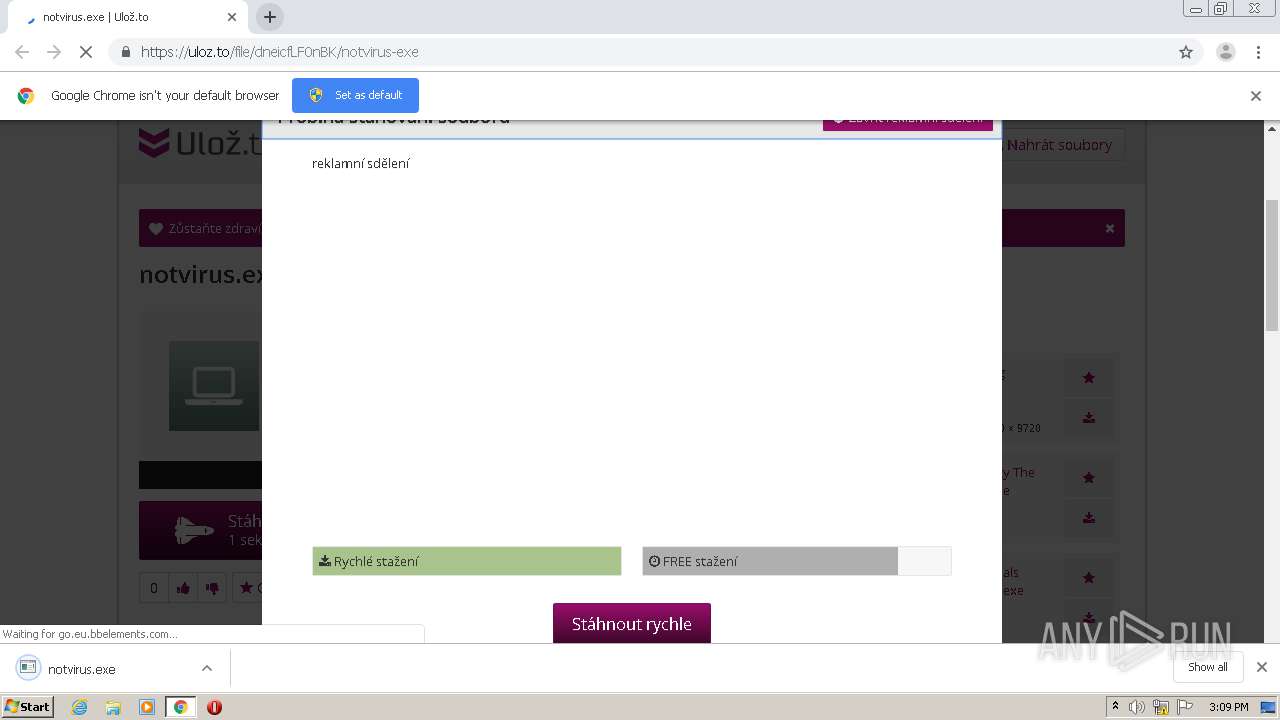Open Action Center flag icon

click(1184, 707)
